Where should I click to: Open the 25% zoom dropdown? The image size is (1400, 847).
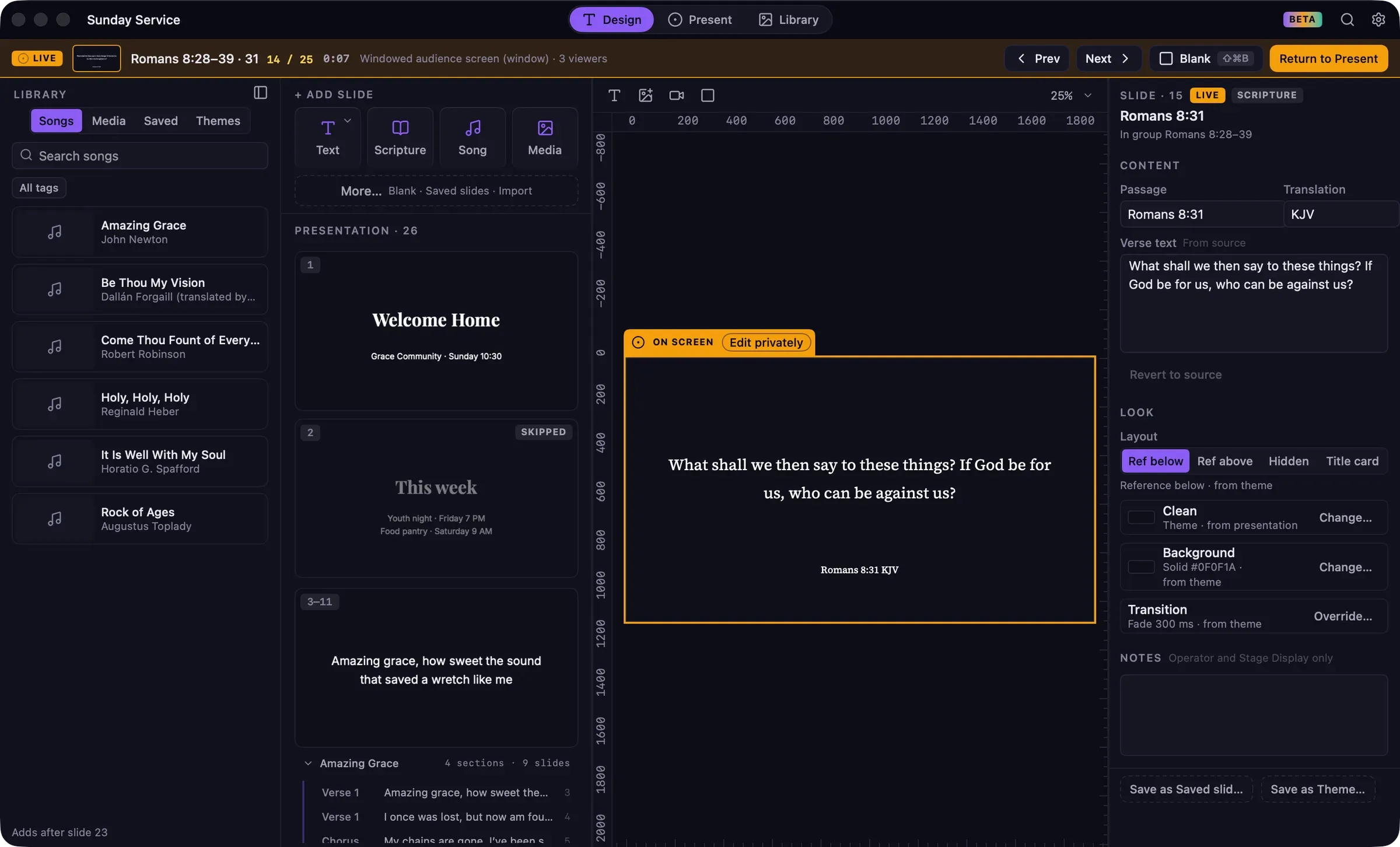pyautogui.click(x=1071, y=95)
